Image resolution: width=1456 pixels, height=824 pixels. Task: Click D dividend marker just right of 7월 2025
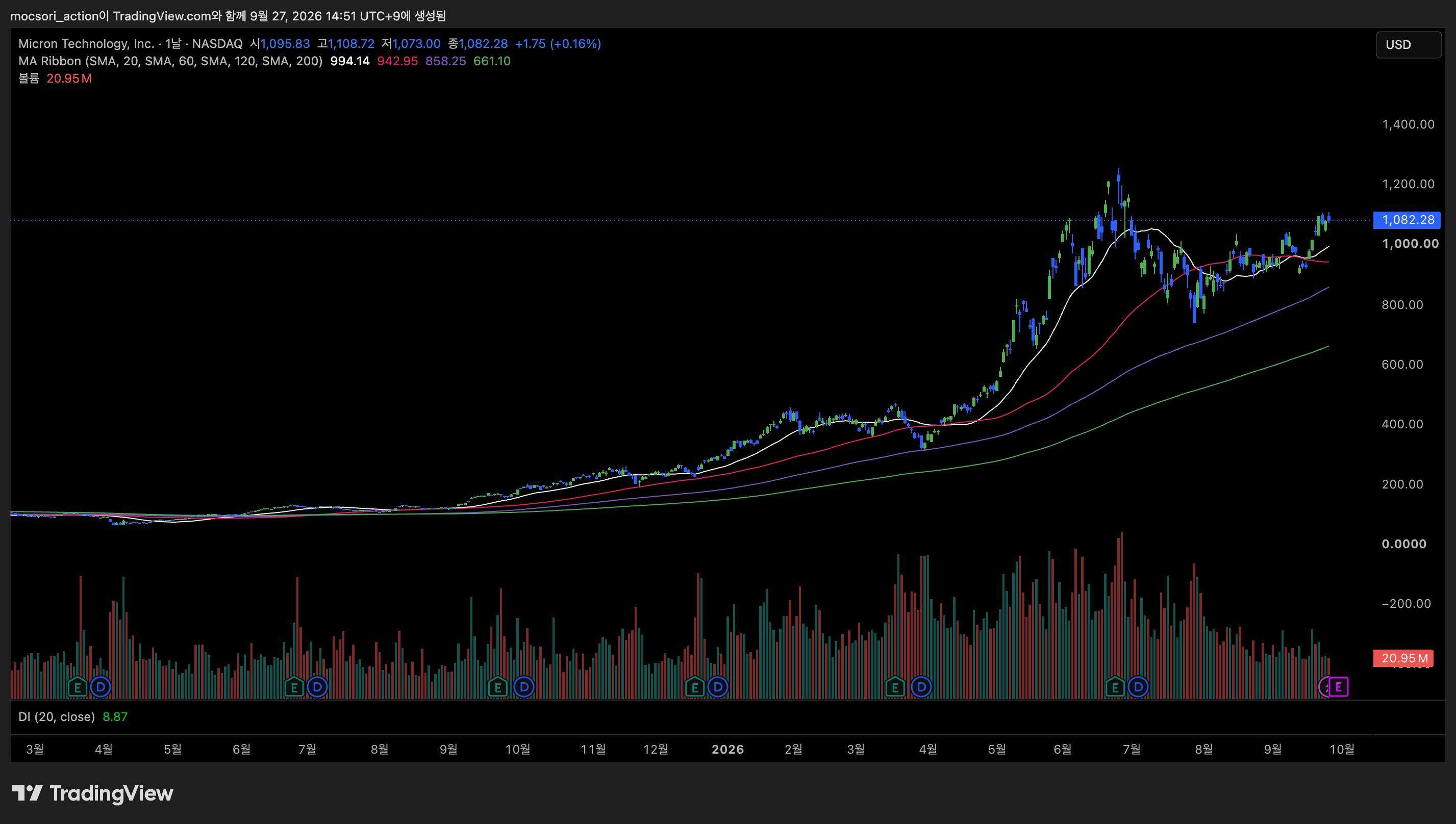[x=318, y=688]
